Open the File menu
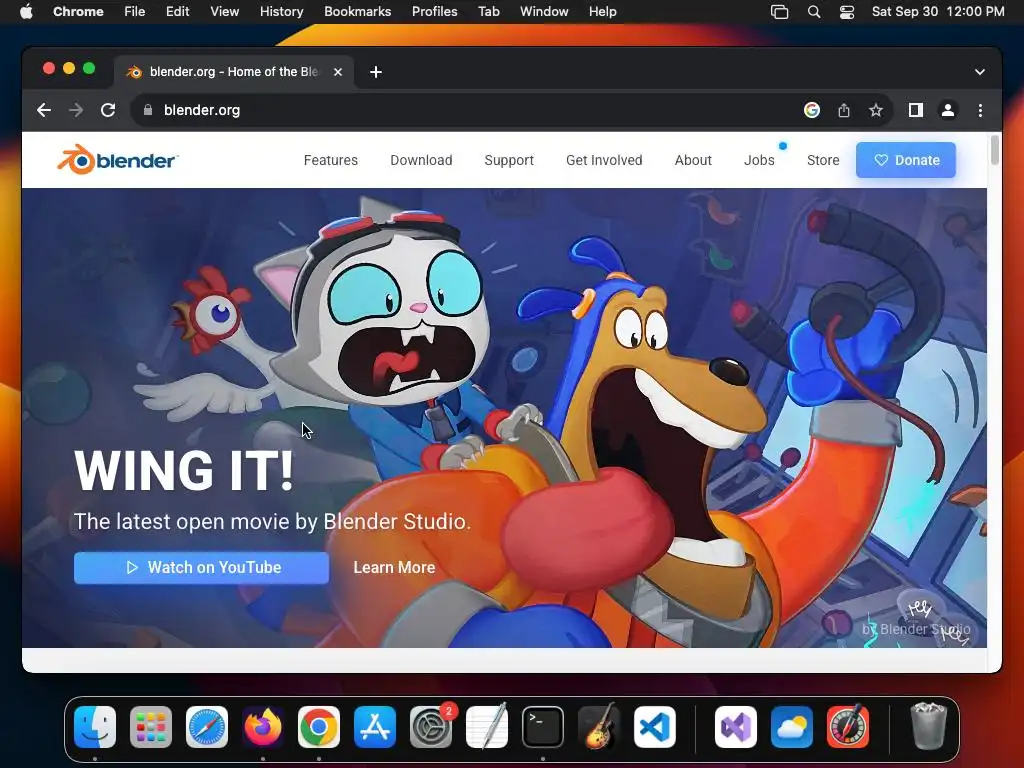Screen dimensions: 1024x768 pos(135,12)
